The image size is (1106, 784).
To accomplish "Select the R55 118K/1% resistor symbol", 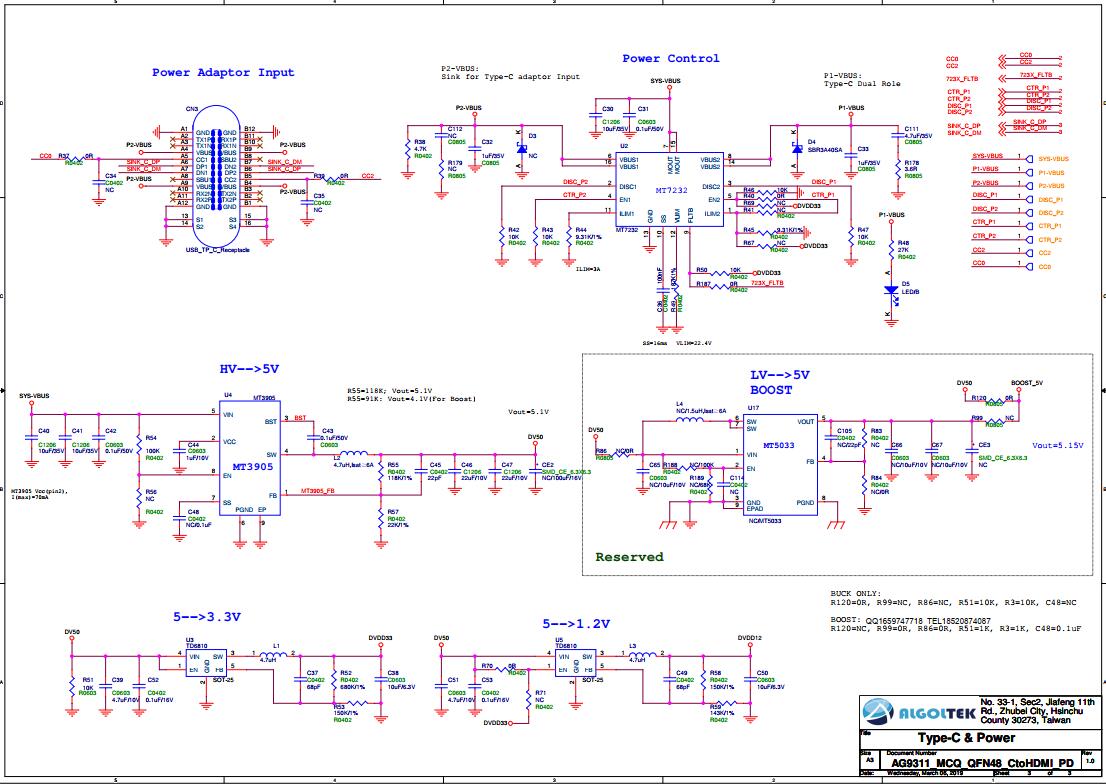I will [381, 471].
